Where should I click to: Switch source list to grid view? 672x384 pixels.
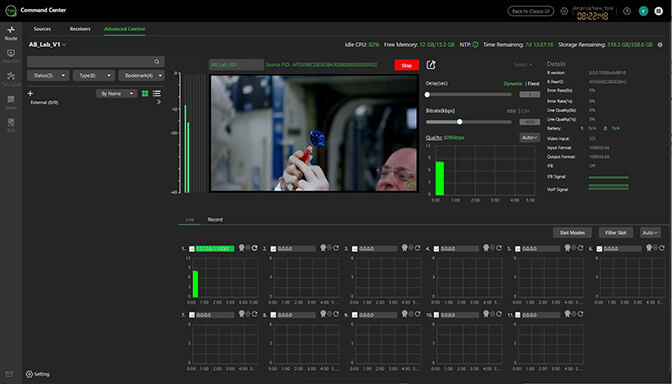click(x=145, y=93)
